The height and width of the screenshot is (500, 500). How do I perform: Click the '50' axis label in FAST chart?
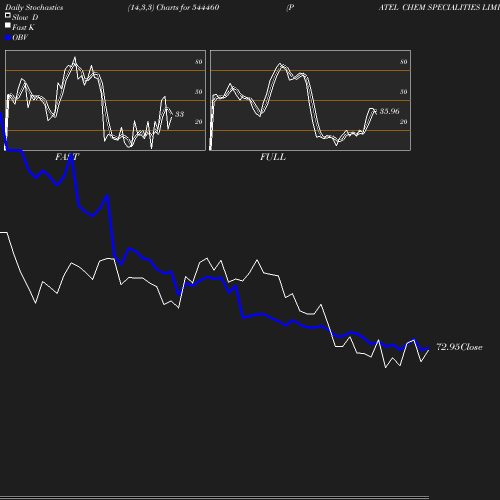pos(198,92)
